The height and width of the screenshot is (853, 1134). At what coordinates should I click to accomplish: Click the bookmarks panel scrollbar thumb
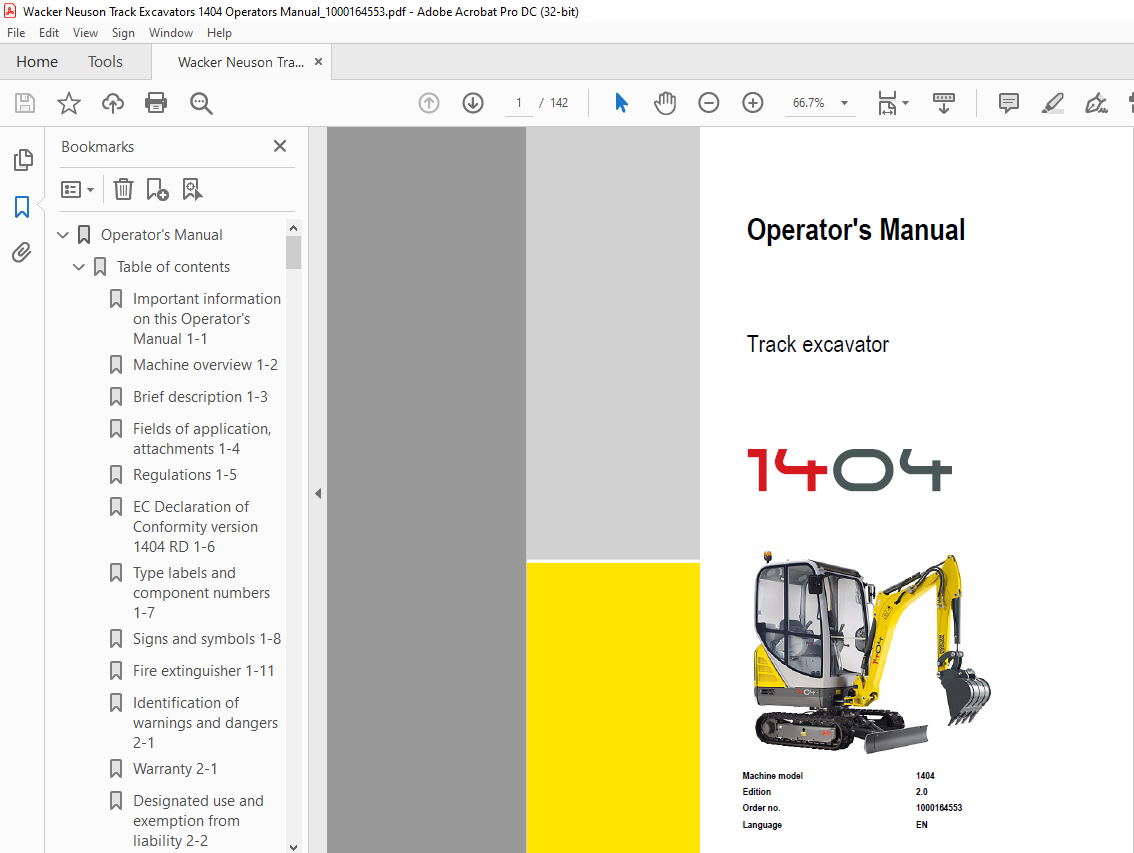click(x=293, y=253)
